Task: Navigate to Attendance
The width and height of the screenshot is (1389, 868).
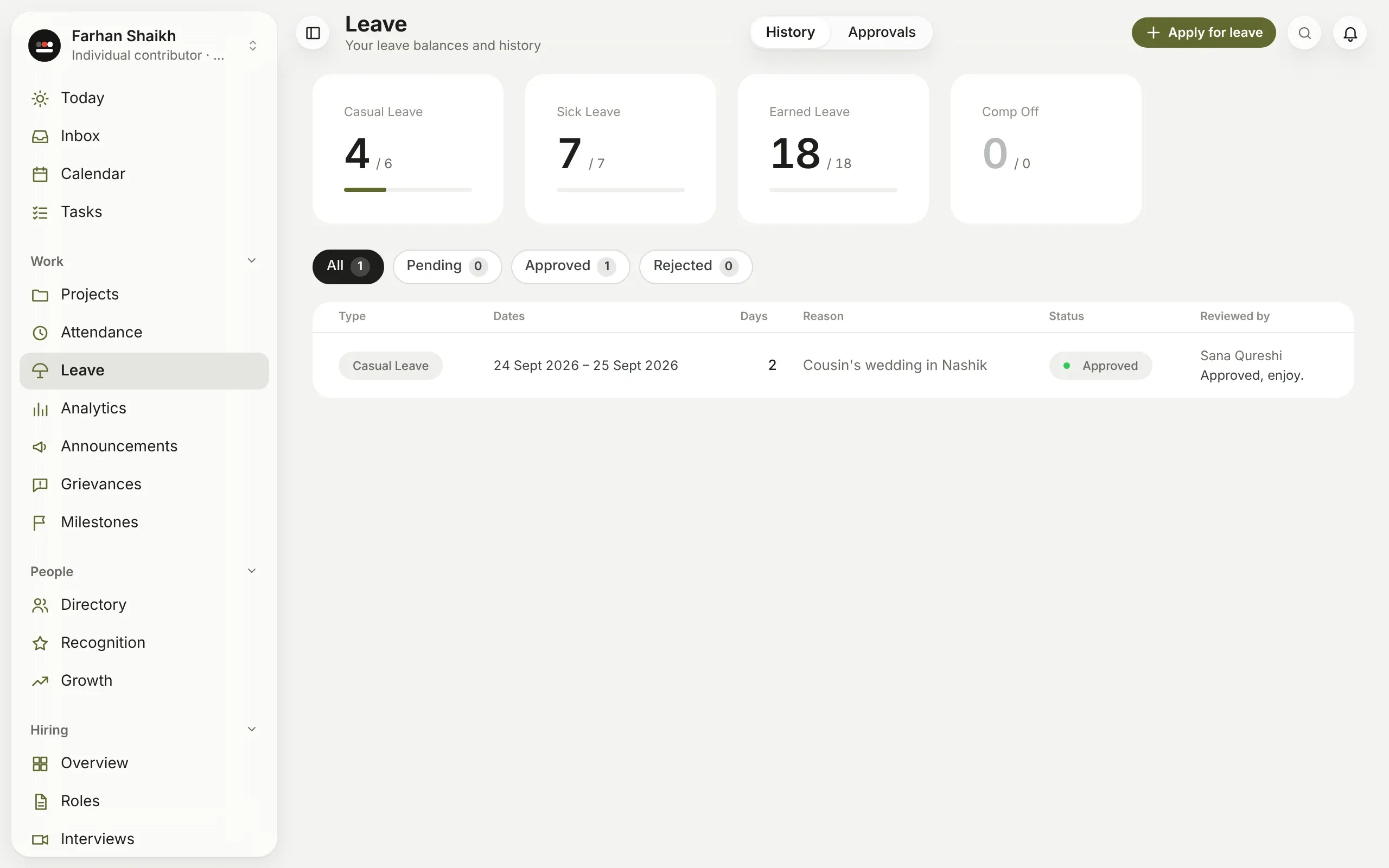Action: pos(144,333)
